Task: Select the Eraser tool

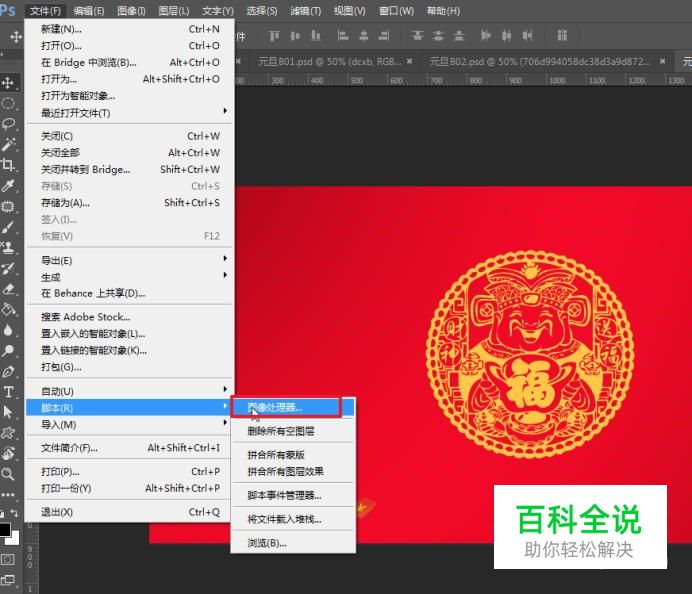Action: tap(8, 289)
